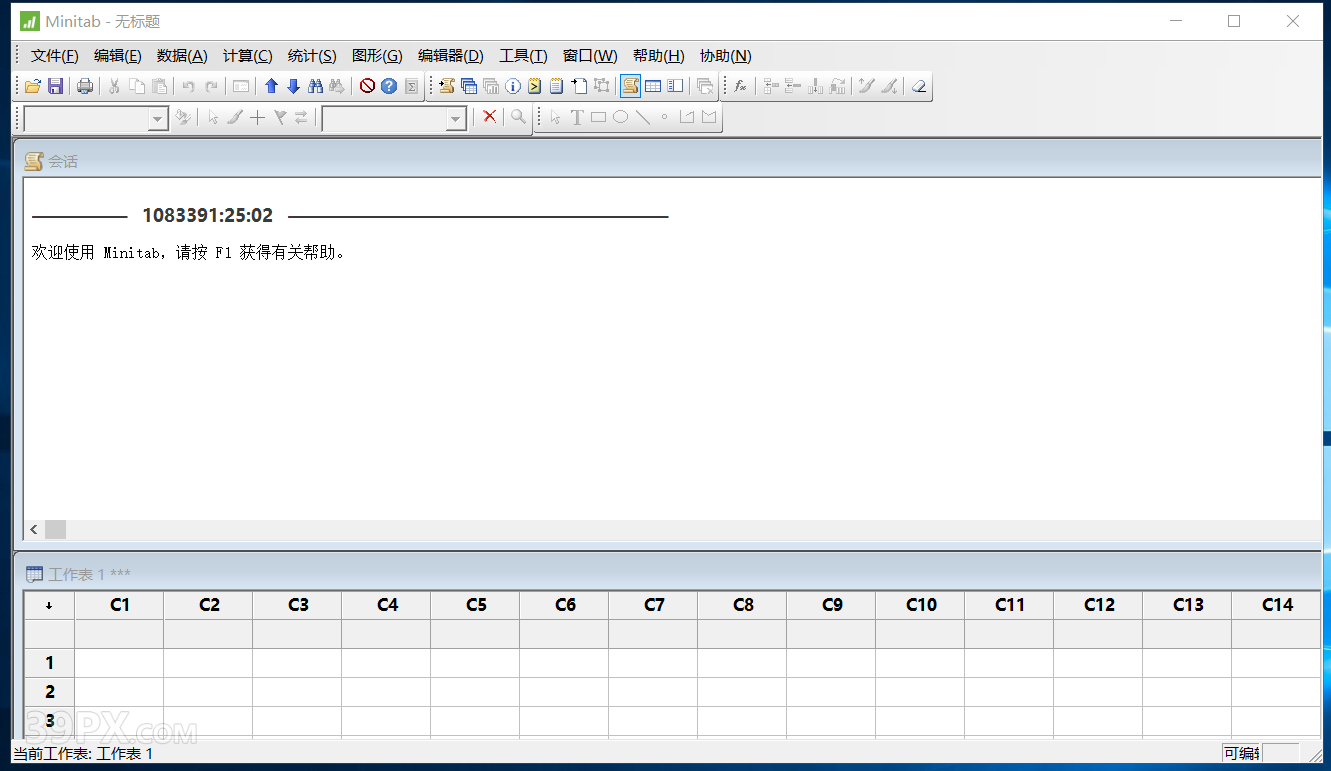Open Help with blue question mark icon
Viewport: 1331px width, 771px height.
389,87
